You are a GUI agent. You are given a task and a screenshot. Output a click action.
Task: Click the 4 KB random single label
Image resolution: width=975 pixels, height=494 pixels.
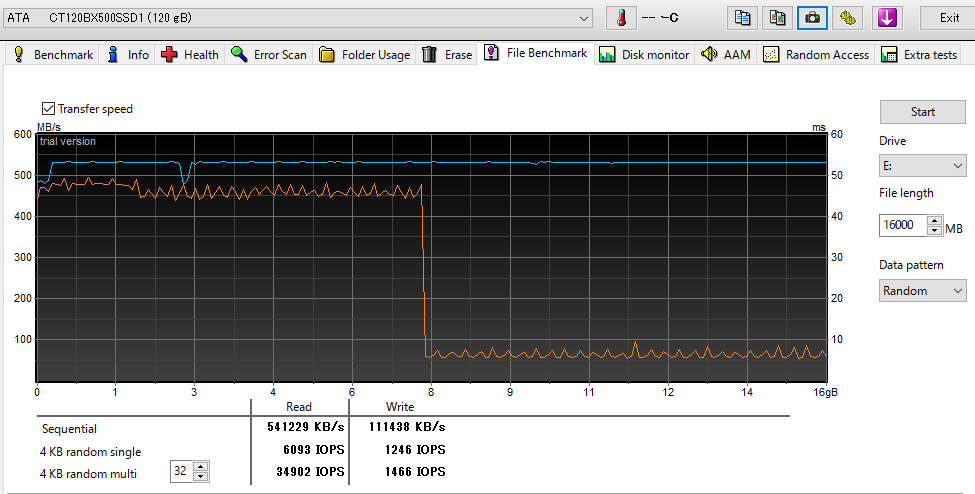tap(90, 452)
